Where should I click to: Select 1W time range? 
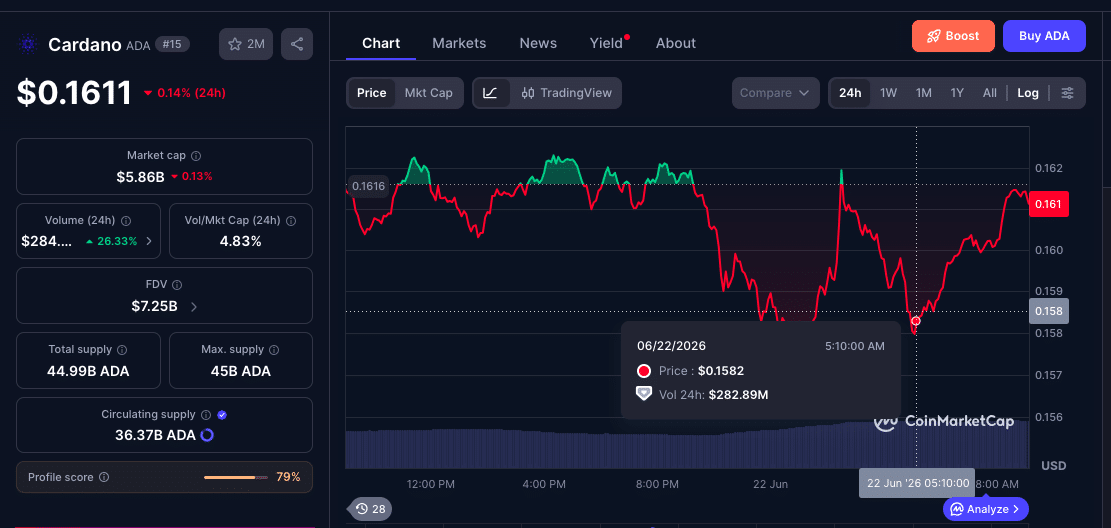(889, 93)
